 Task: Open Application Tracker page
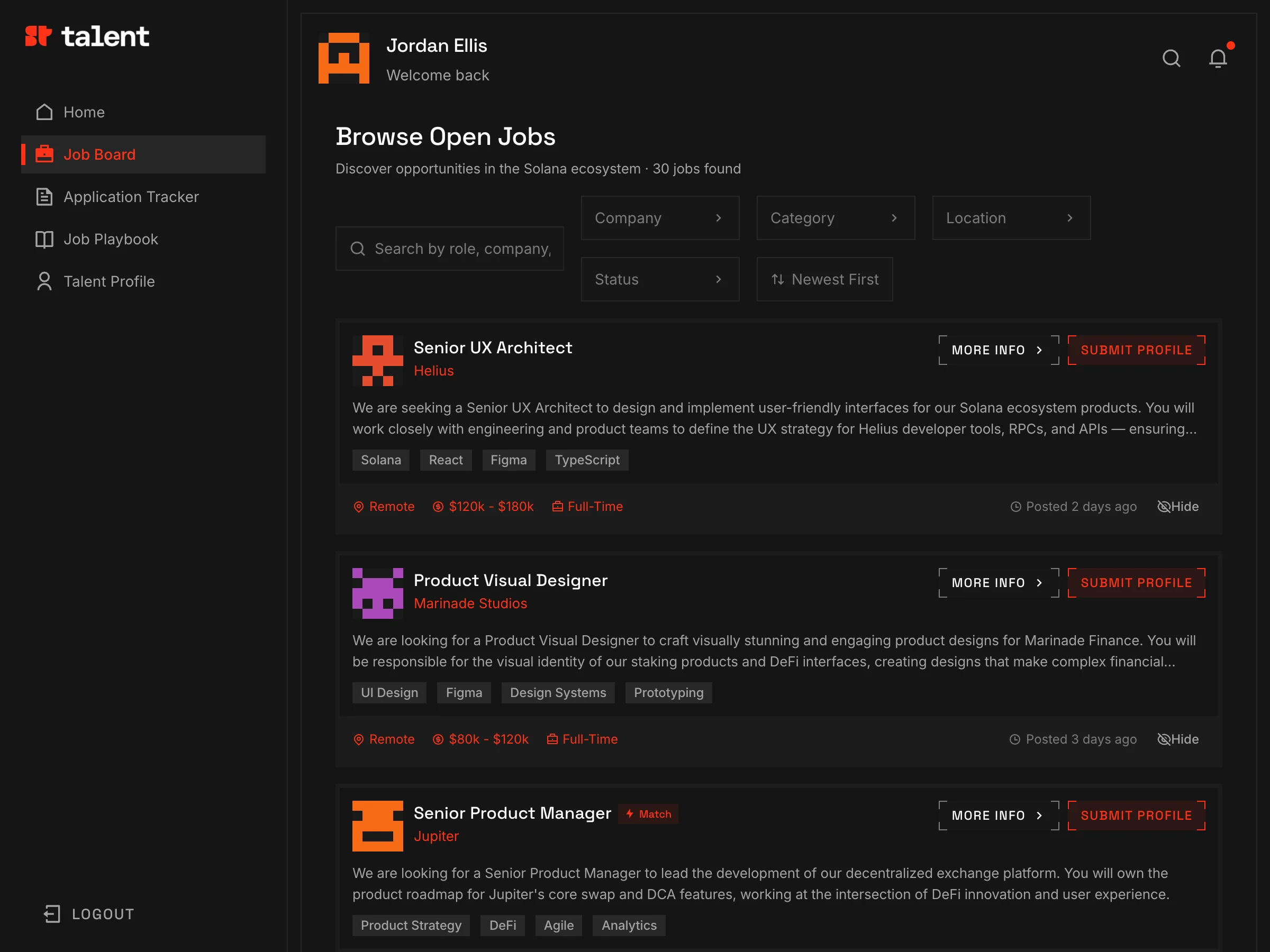tap(143, 197)
